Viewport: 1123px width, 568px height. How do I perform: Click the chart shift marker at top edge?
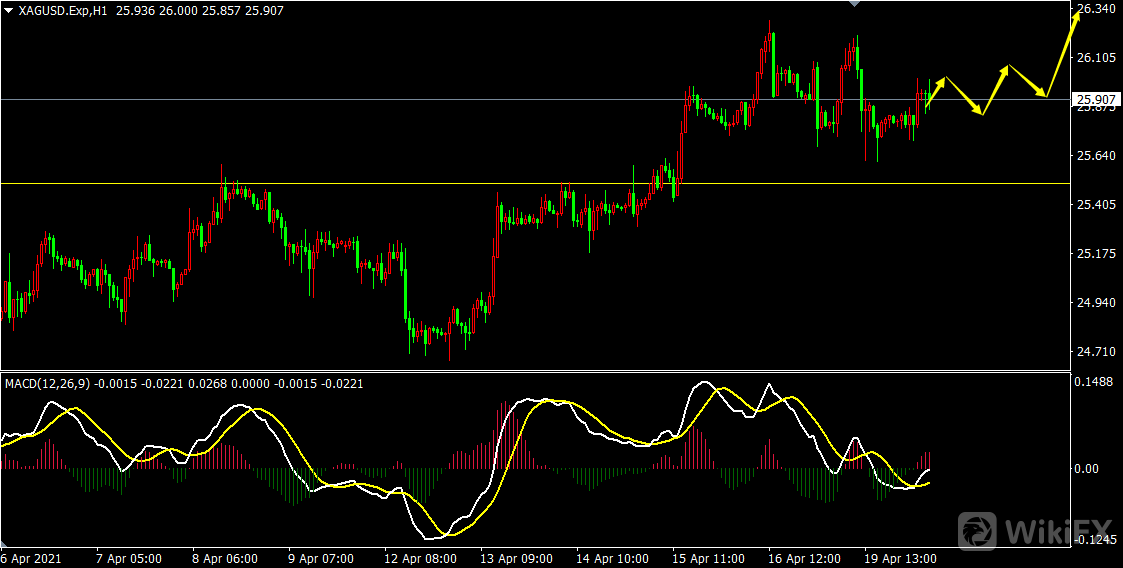pyautogui.click(x=854, y=5)
